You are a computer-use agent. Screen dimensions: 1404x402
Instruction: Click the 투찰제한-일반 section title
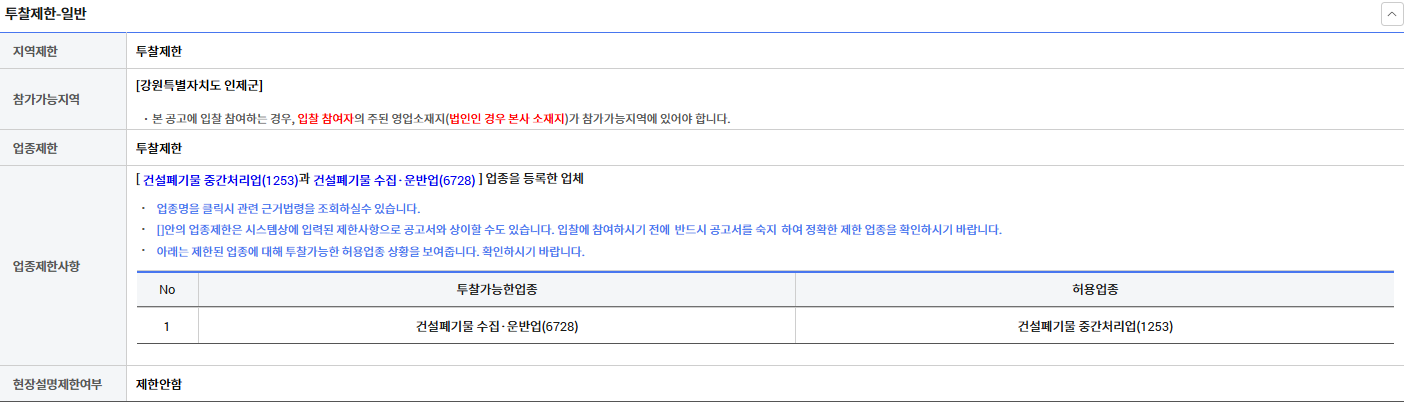click(x=45, y=14)
